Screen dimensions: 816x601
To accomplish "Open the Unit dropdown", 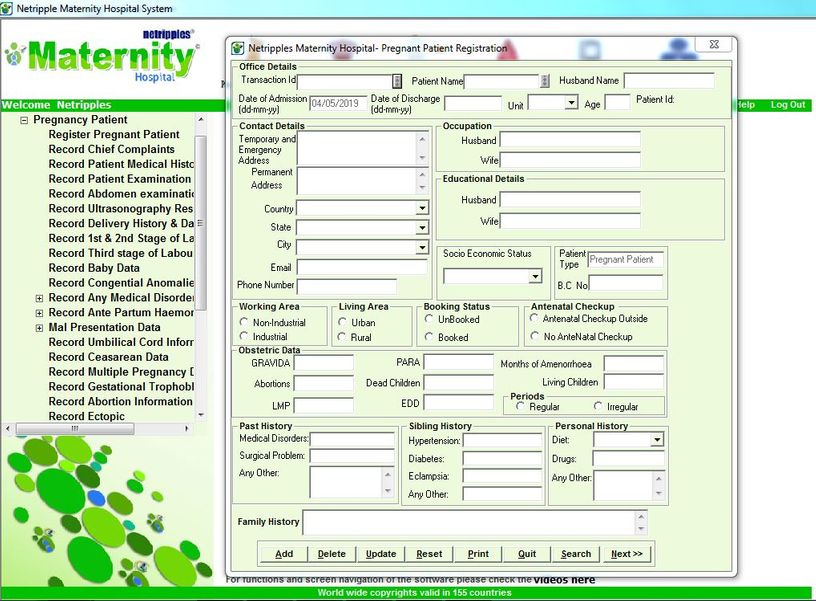I will click(x=571, y=102).
